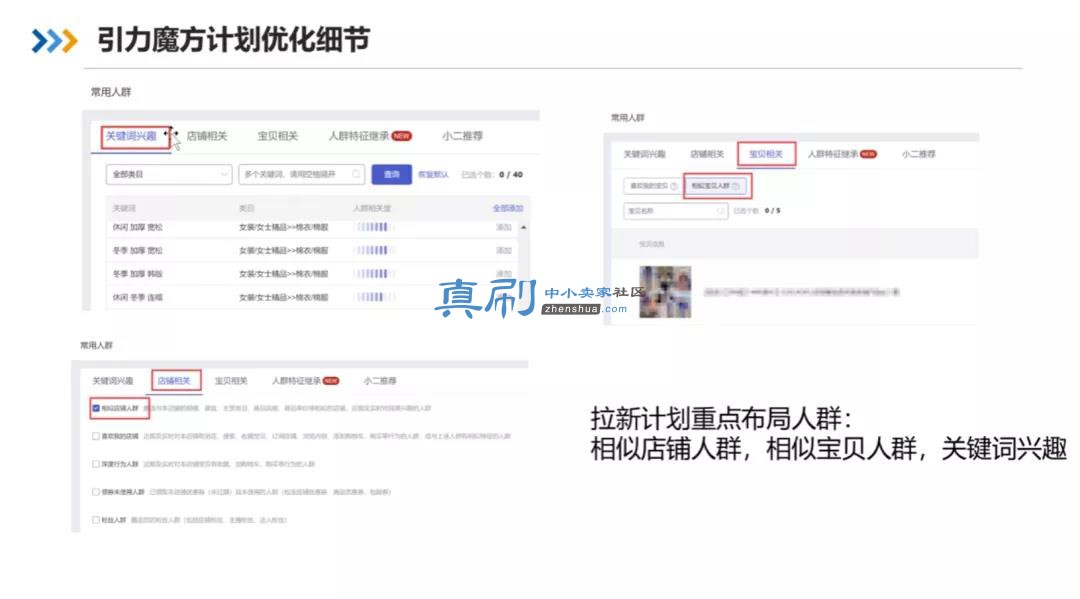Image resolution: width=1080 pixels, height=599 pixels.
Task: Click the search icon in the keyword input
Action: pyautogui.click(x=356, y=174)
